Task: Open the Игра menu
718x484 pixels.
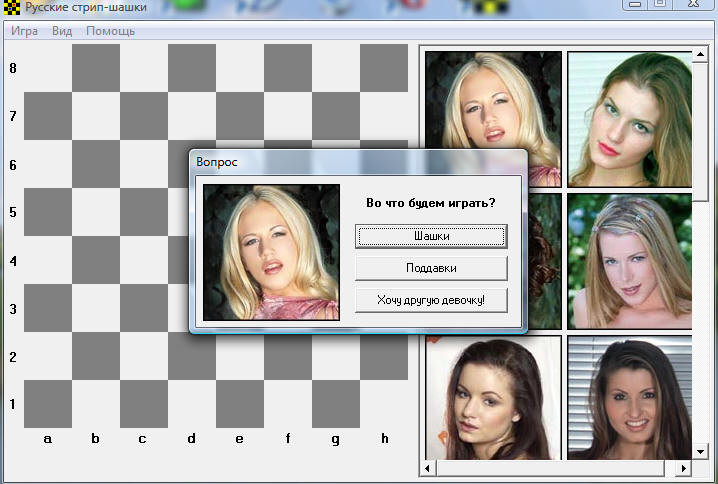Action: (x=25, y=31)
